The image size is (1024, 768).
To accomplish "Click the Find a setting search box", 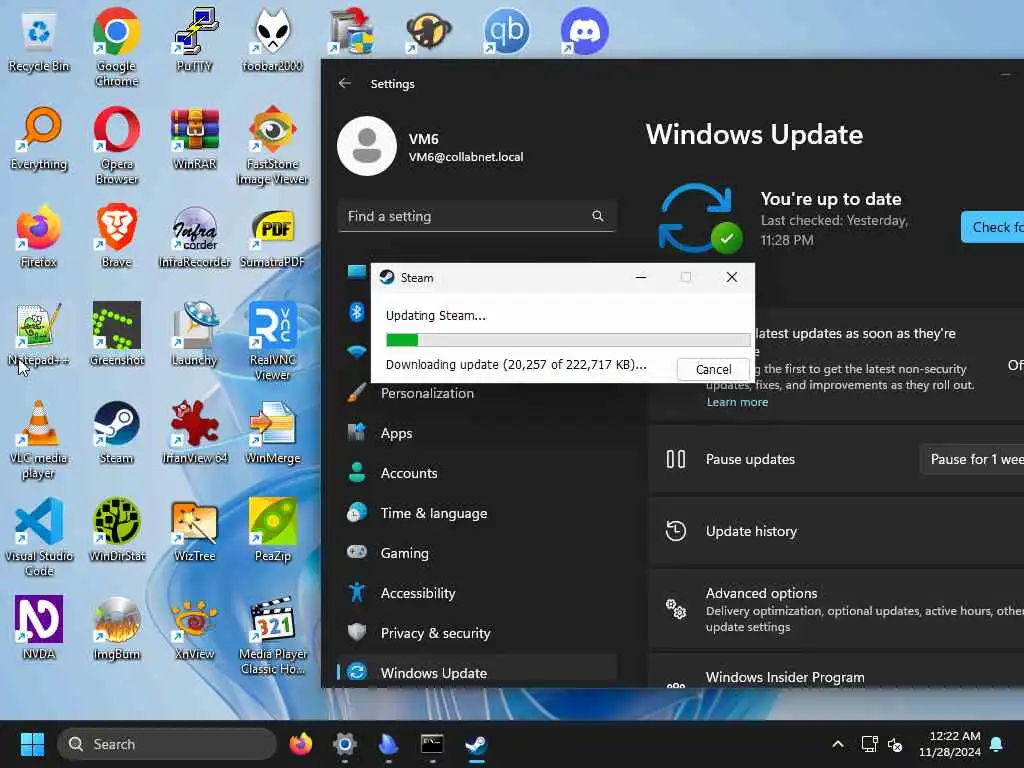I will [477, 216].
